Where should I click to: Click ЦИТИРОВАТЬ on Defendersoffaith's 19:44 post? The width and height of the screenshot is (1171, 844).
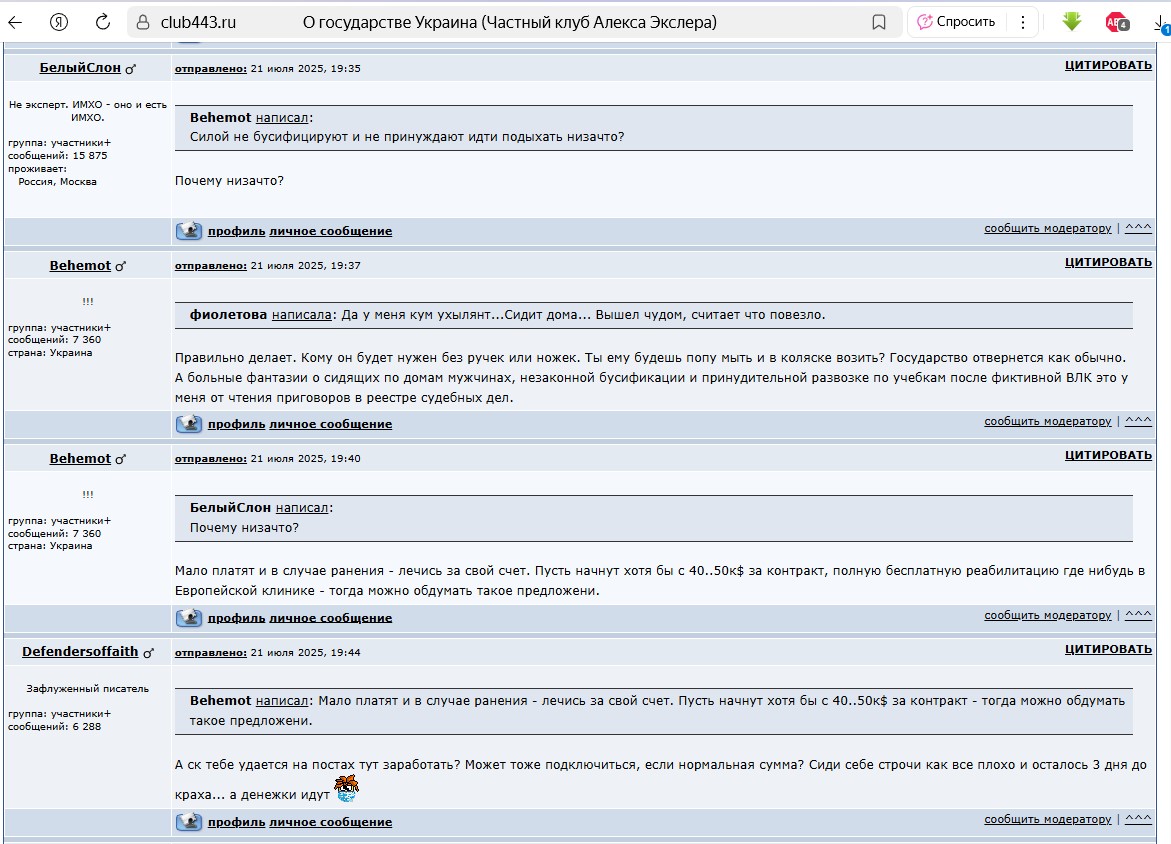tap(1108, 649)
